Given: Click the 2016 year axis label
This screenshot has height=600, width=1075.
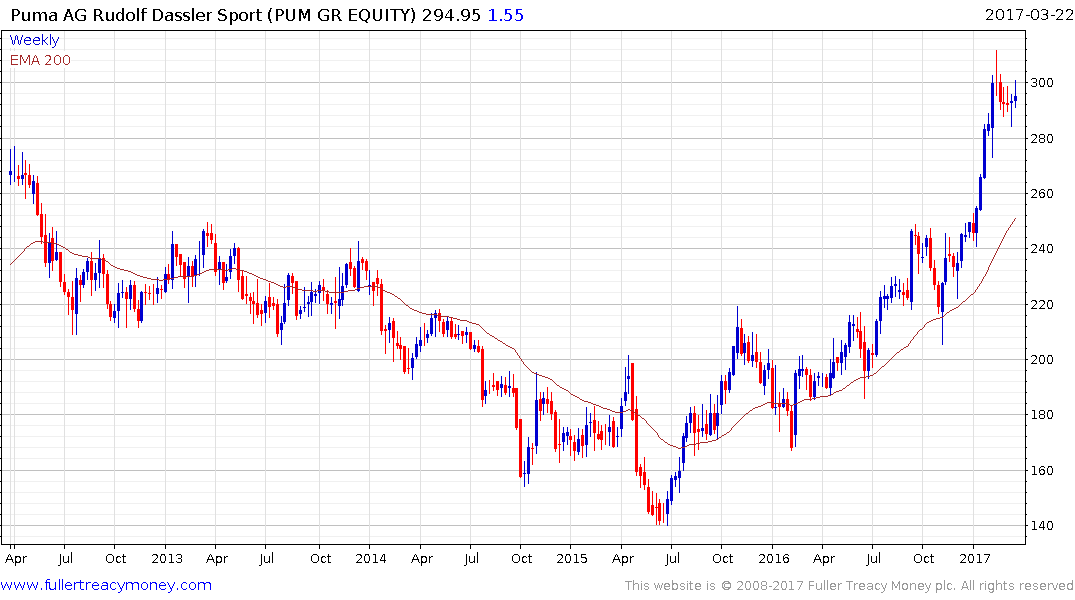Looking at the screenshot, I should pyautogui.click(x=773, y=558).
